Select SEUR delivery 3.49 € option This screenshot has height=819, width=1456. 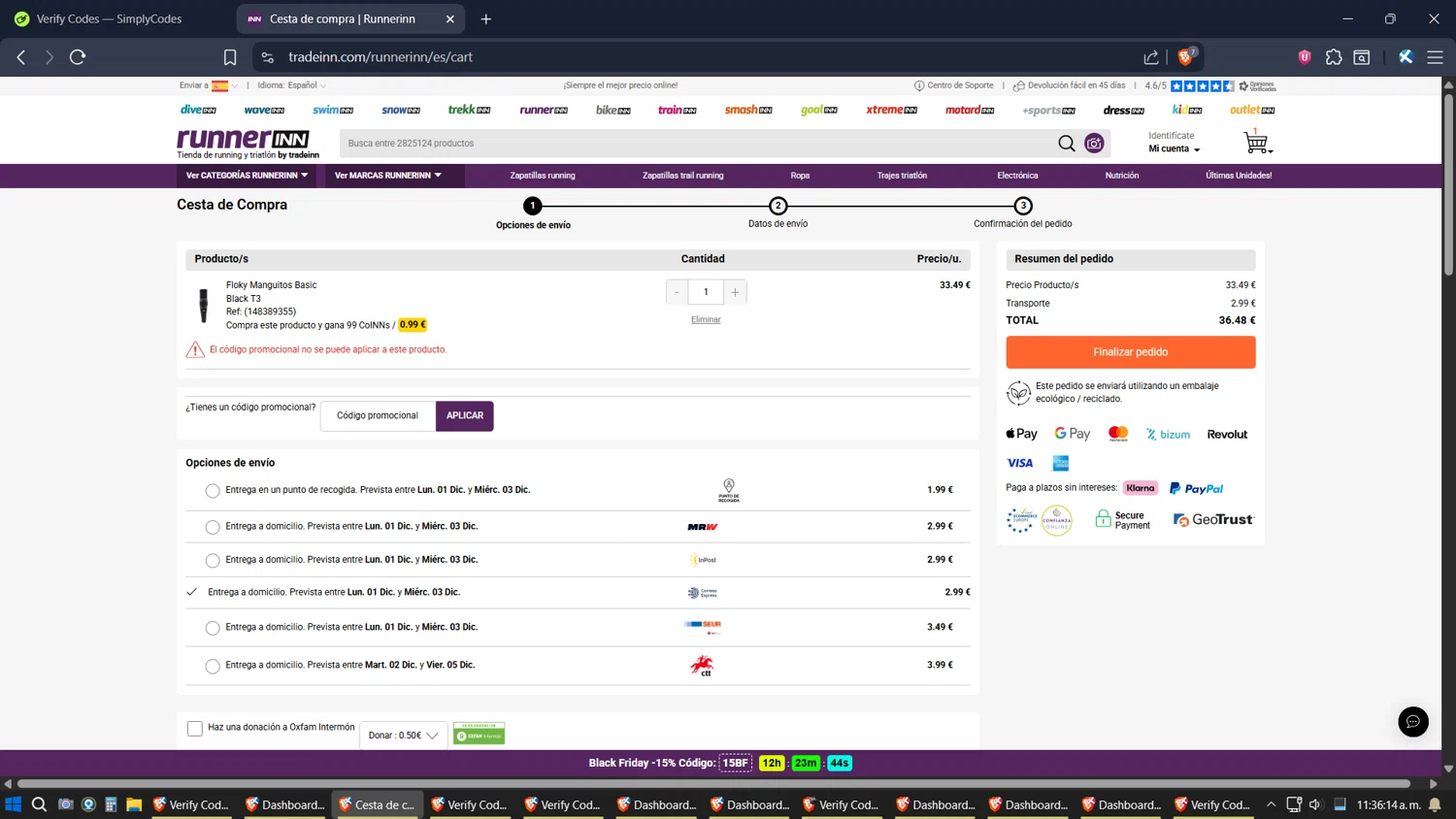coord(213,628)
